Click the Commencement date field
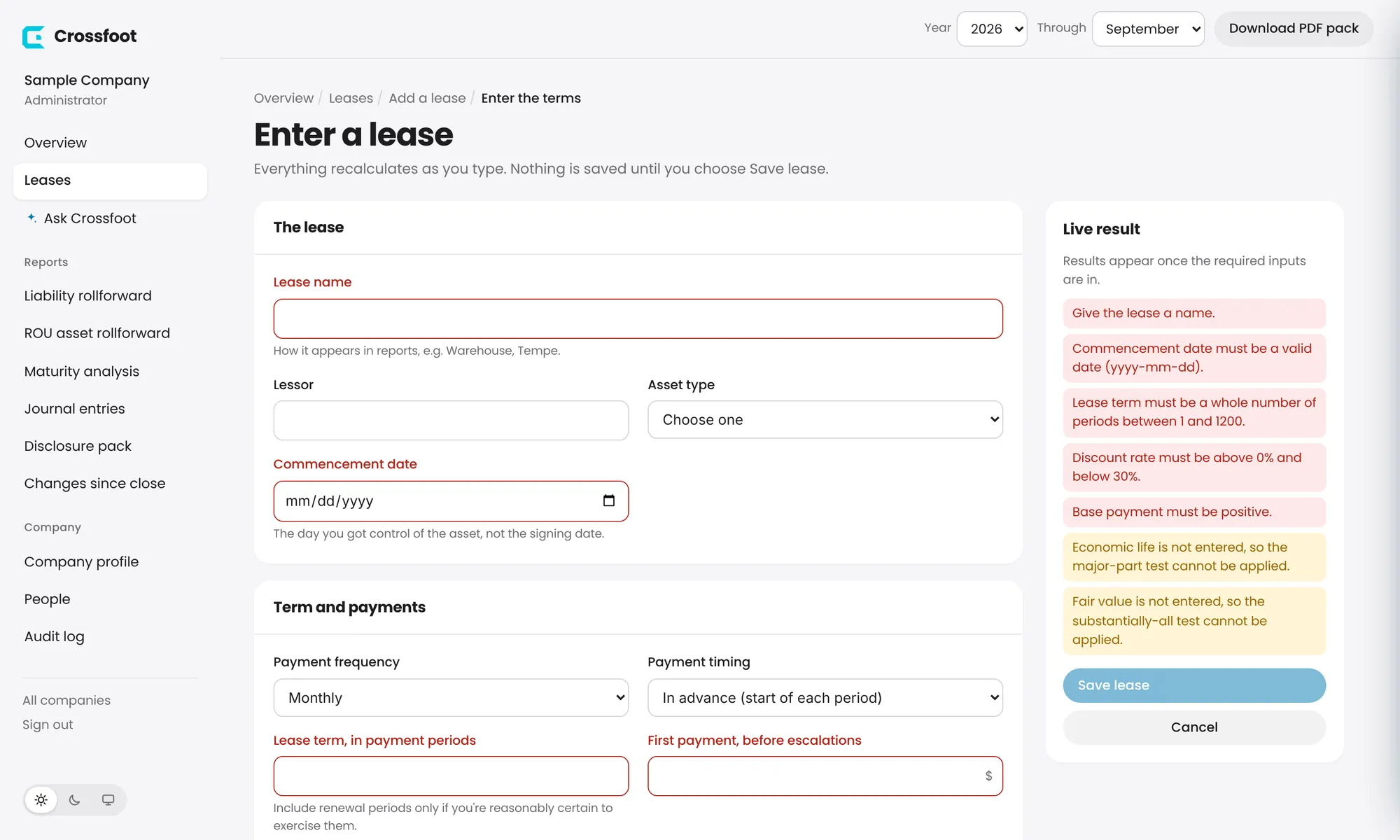The height and width of the screenshot is (840, 1400). 451,501
